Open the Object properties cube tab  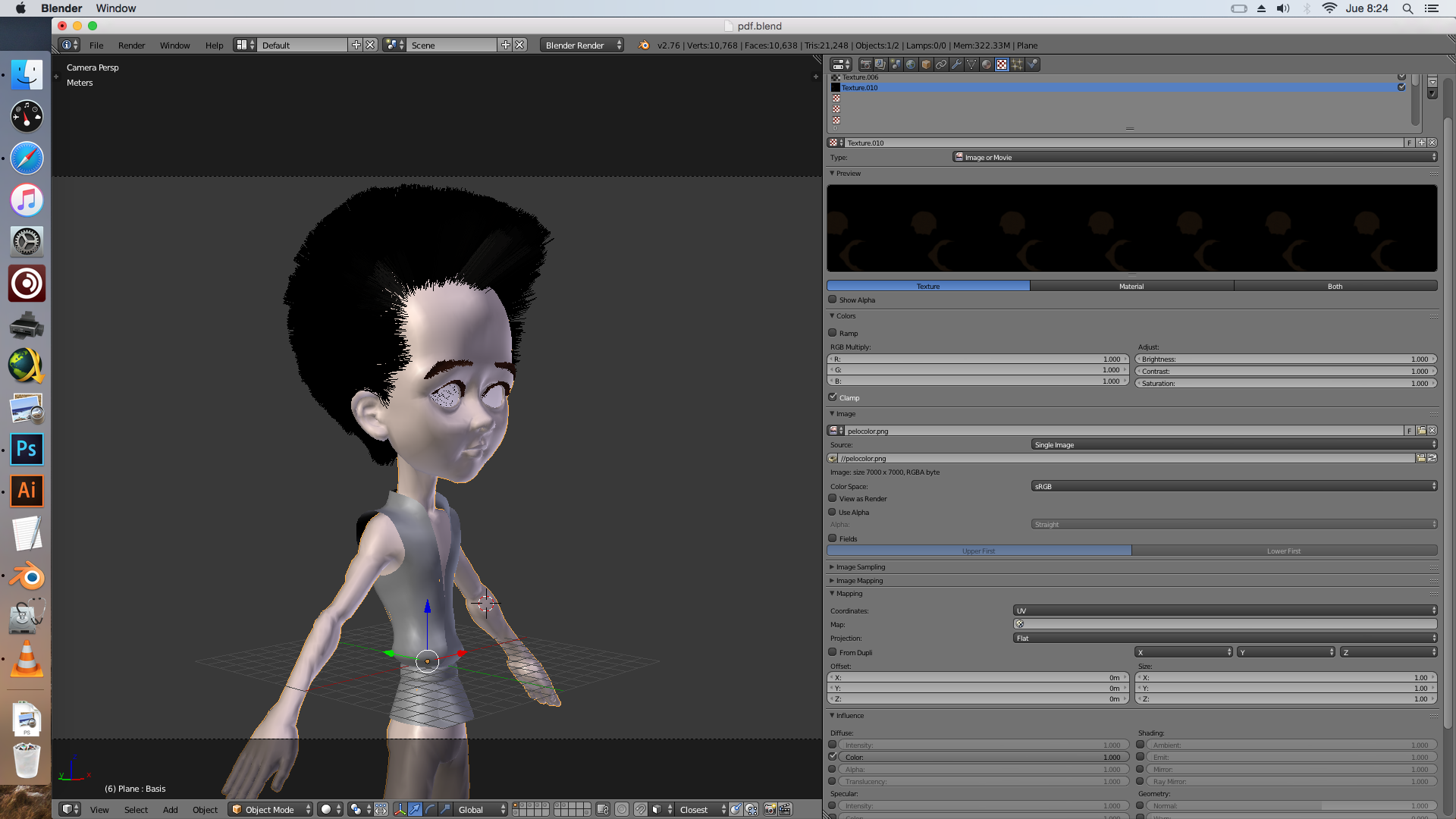(x=926, y=64)
